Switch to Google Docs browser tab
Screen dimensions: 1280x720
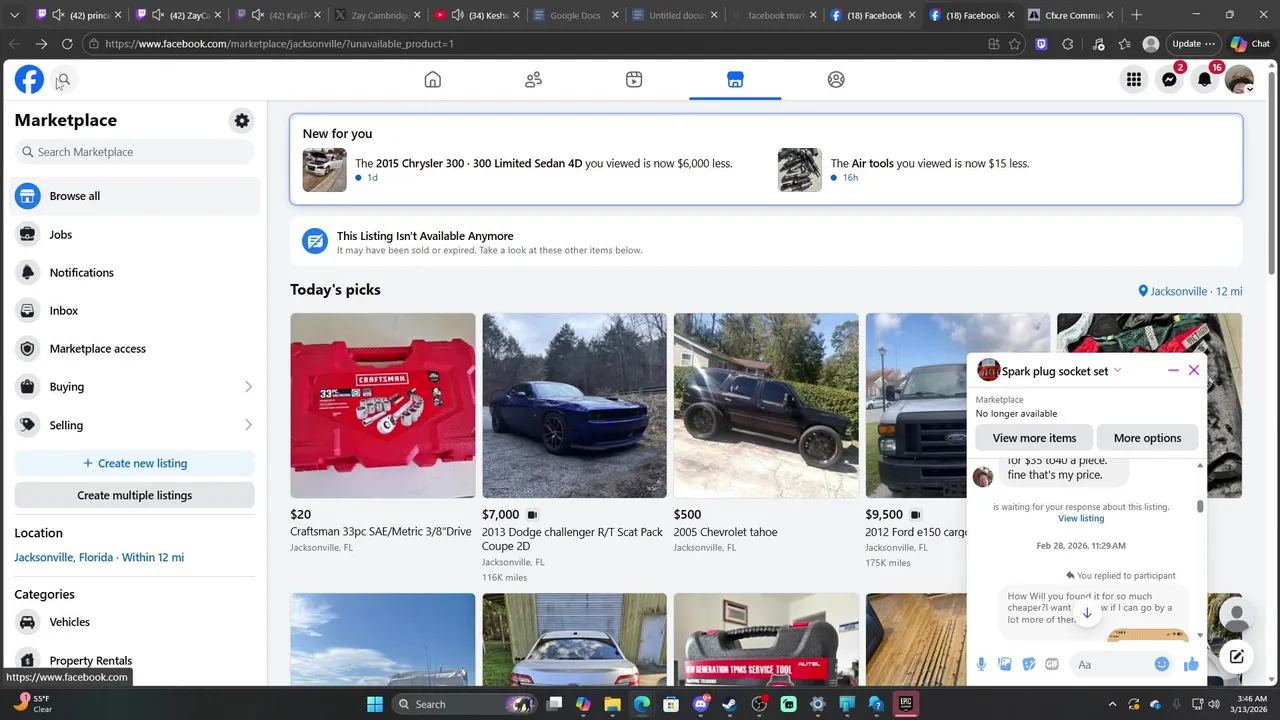point(575,15)
